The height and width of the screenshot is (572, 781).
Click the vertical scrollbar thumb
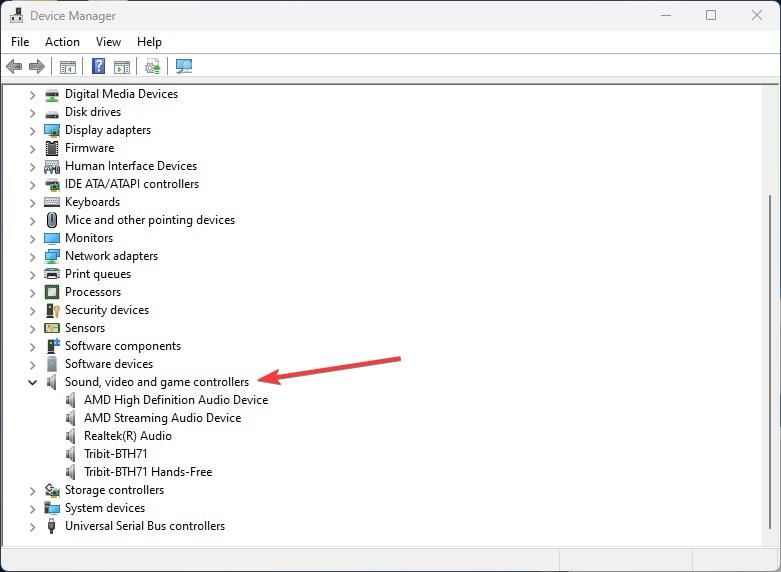point(770,361)
